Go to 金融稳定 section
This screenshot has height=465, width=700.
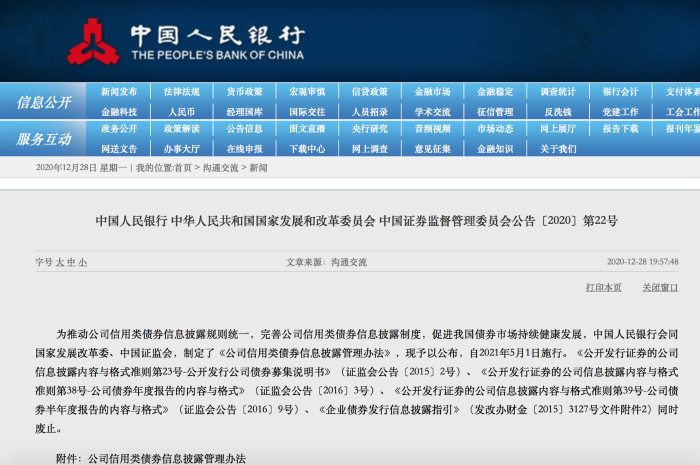point(495,92)
